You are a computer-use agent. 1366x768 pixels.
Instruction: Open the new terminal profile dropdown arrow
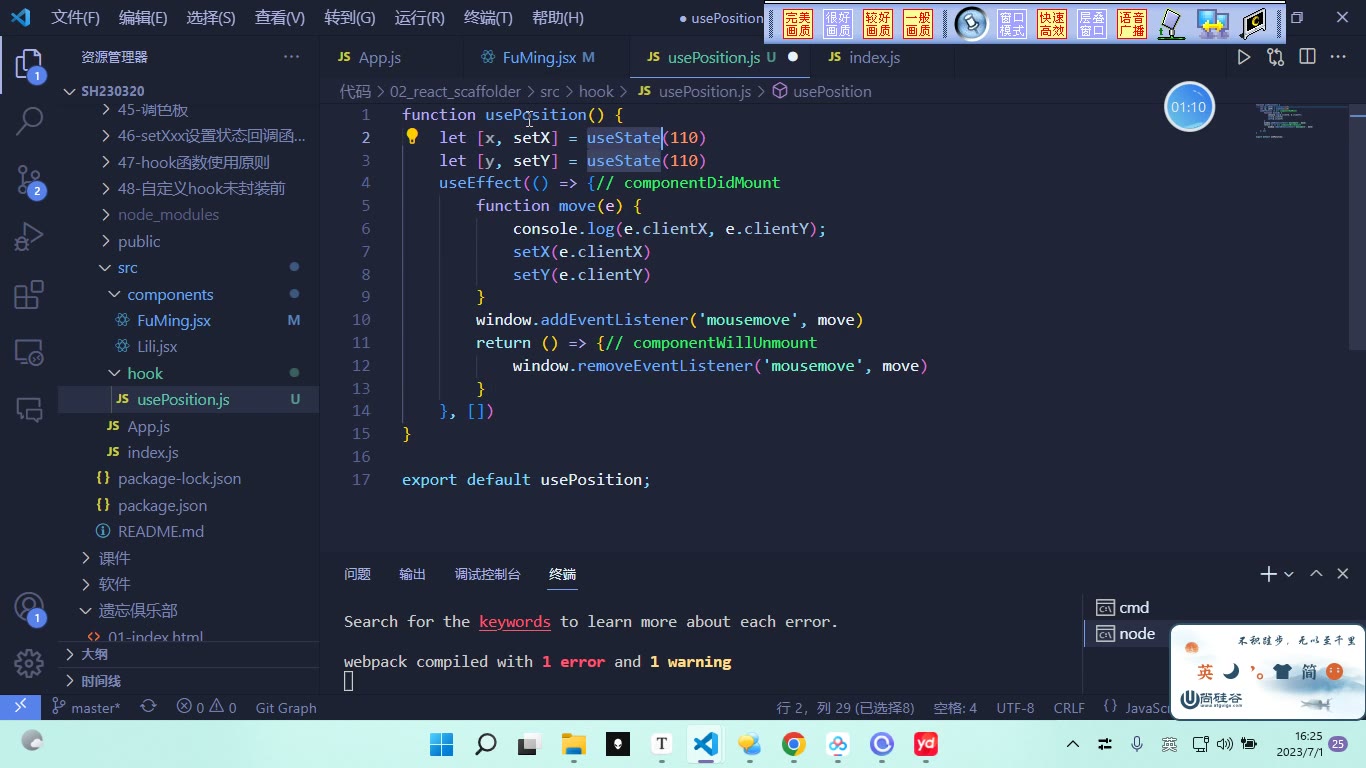(x=1289, y=574)
